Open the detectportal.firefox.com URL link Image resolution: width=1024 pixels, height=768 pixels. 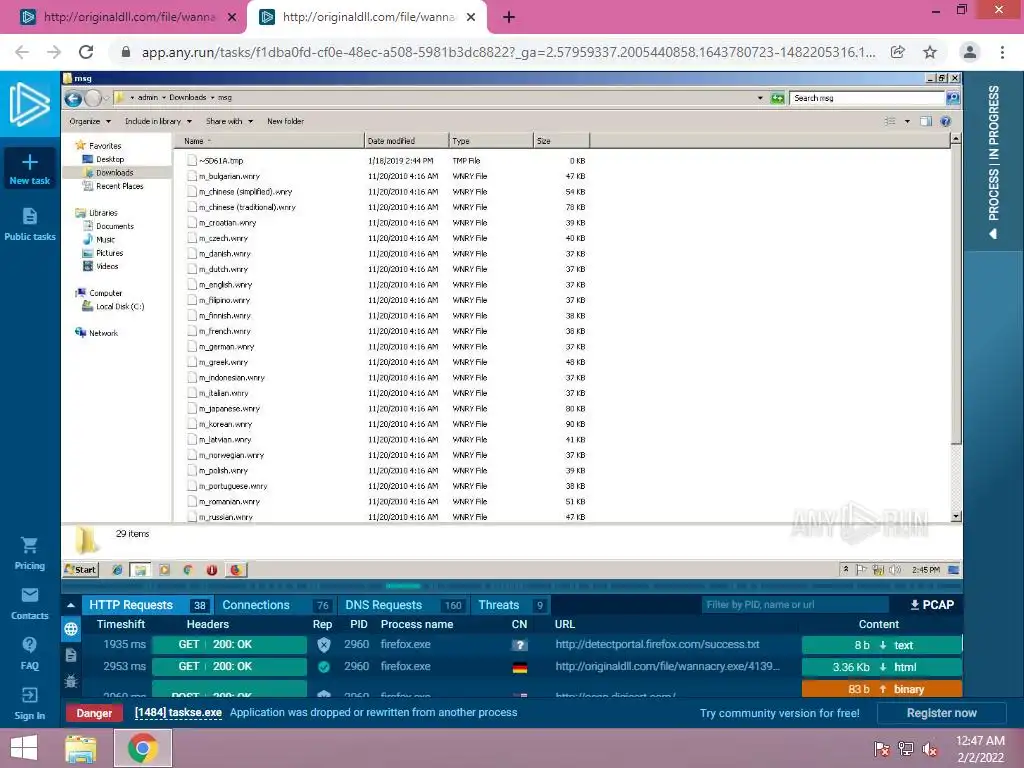[x=657, y=644]
